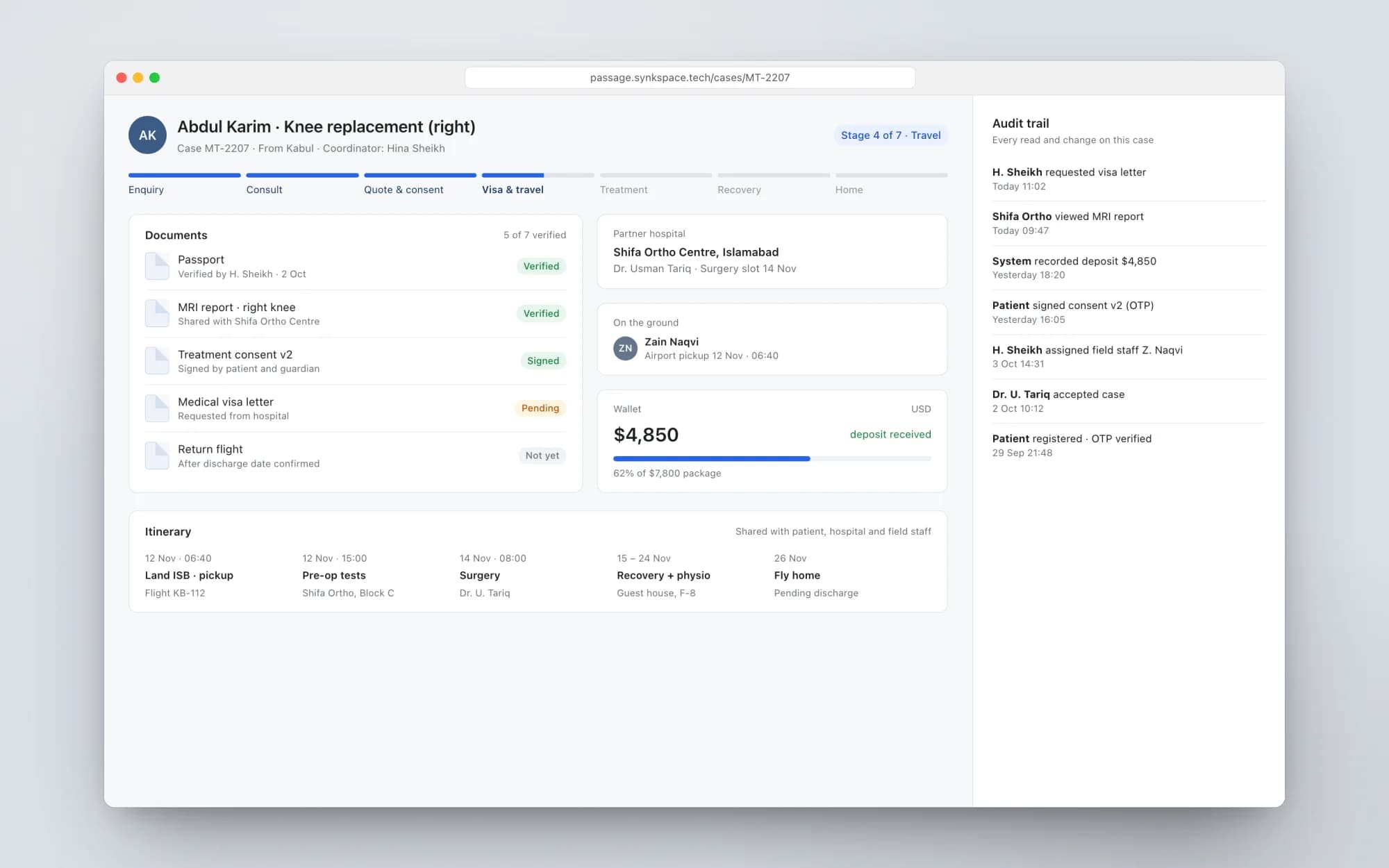This screenshot has width=1389, height=868.
Task: Open audit entry 'H. Sheikh requested visa letter'
Action: (x=1129, y=178)
